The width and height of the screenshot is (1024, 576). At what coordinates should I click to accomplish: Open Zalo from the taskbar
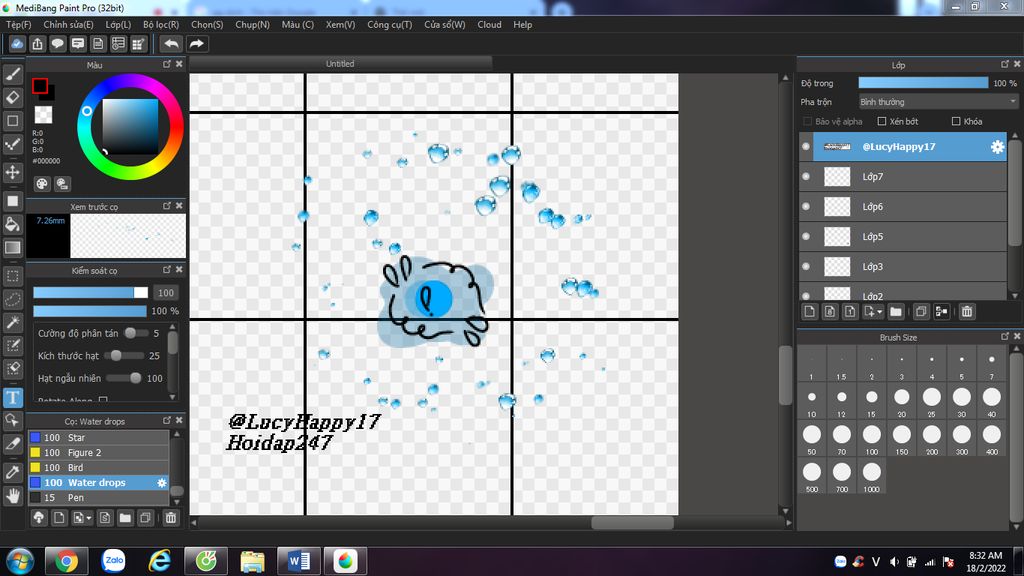click(114, 561)
